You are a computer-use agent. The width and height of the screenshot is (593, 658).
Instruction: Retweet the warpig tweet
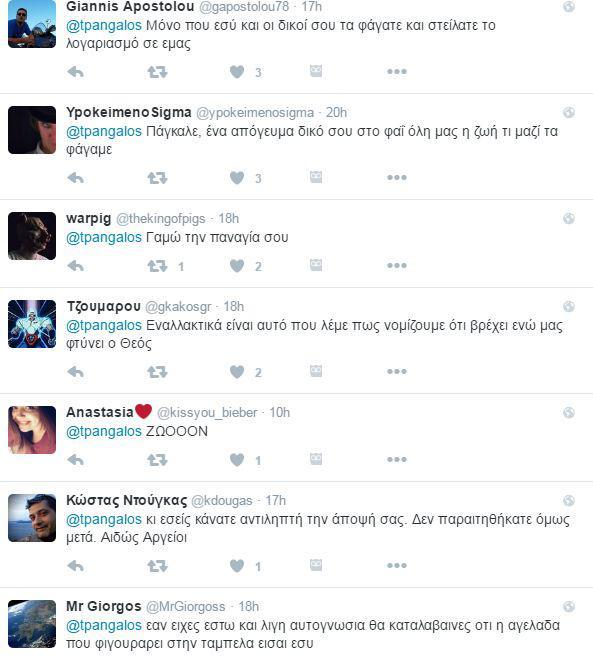pos(157,266)
